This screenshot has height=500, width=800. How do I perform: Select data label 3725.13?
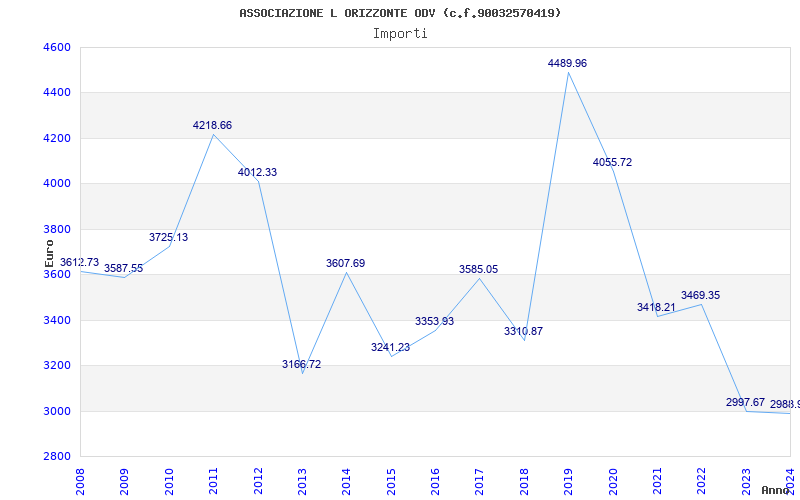pos(168,237)
